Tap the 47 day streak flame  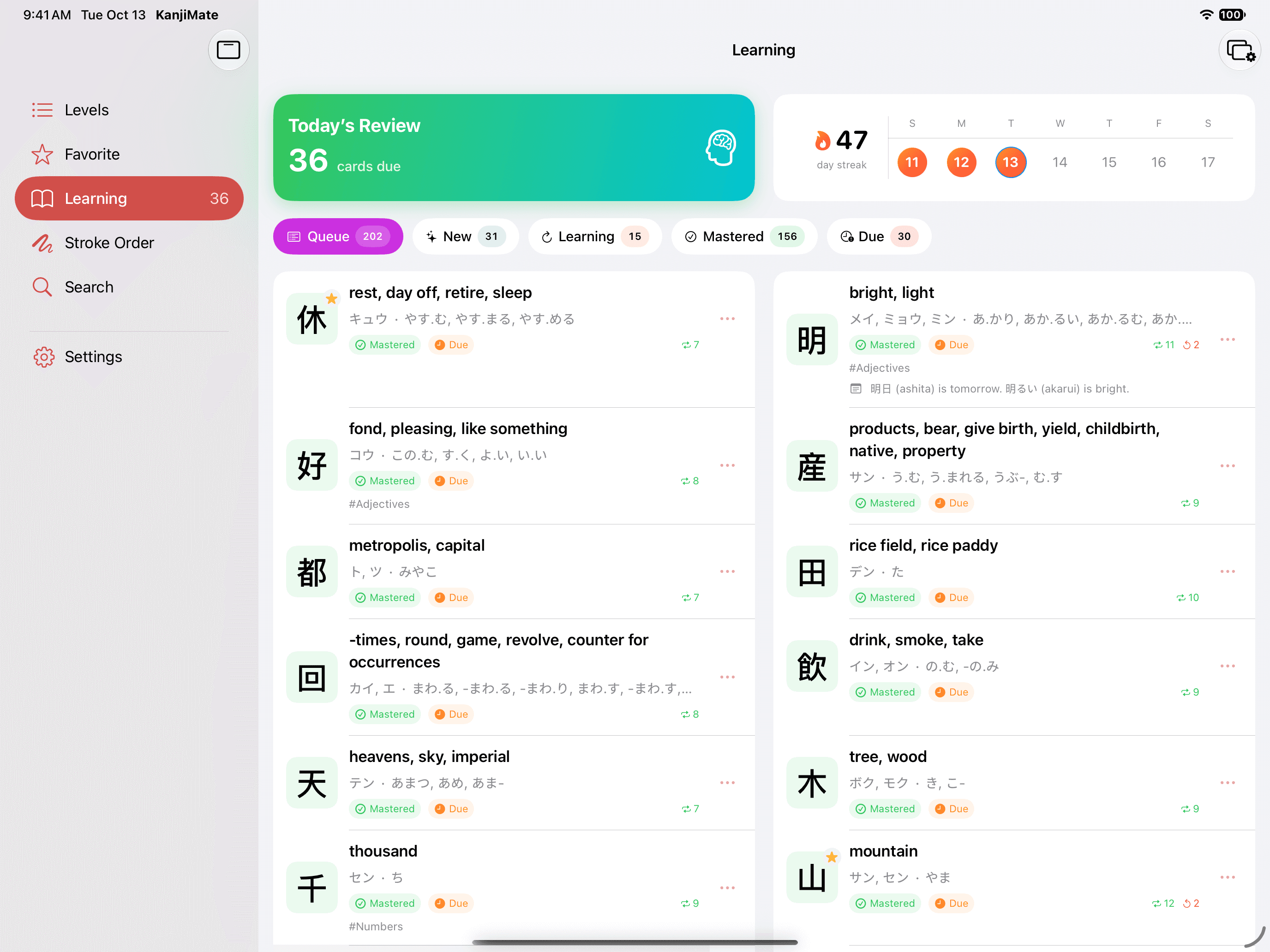pos(822,140)
